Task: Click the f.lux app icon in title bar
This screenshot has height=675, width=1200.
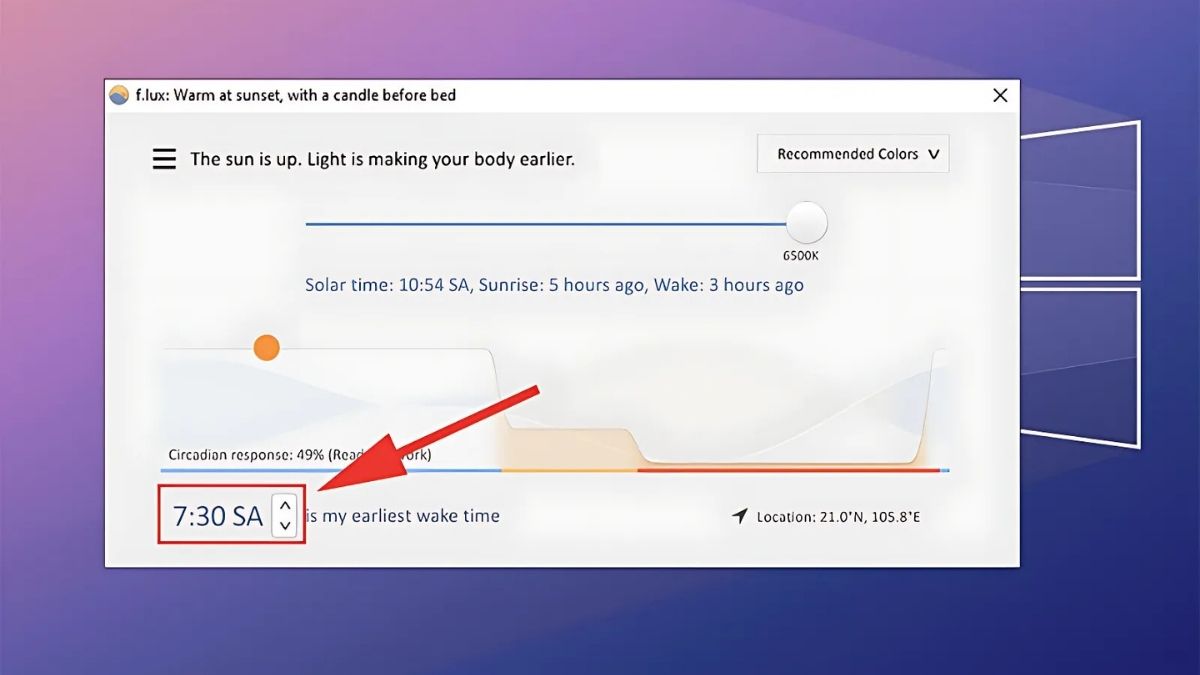Action: tap(118, 95)
